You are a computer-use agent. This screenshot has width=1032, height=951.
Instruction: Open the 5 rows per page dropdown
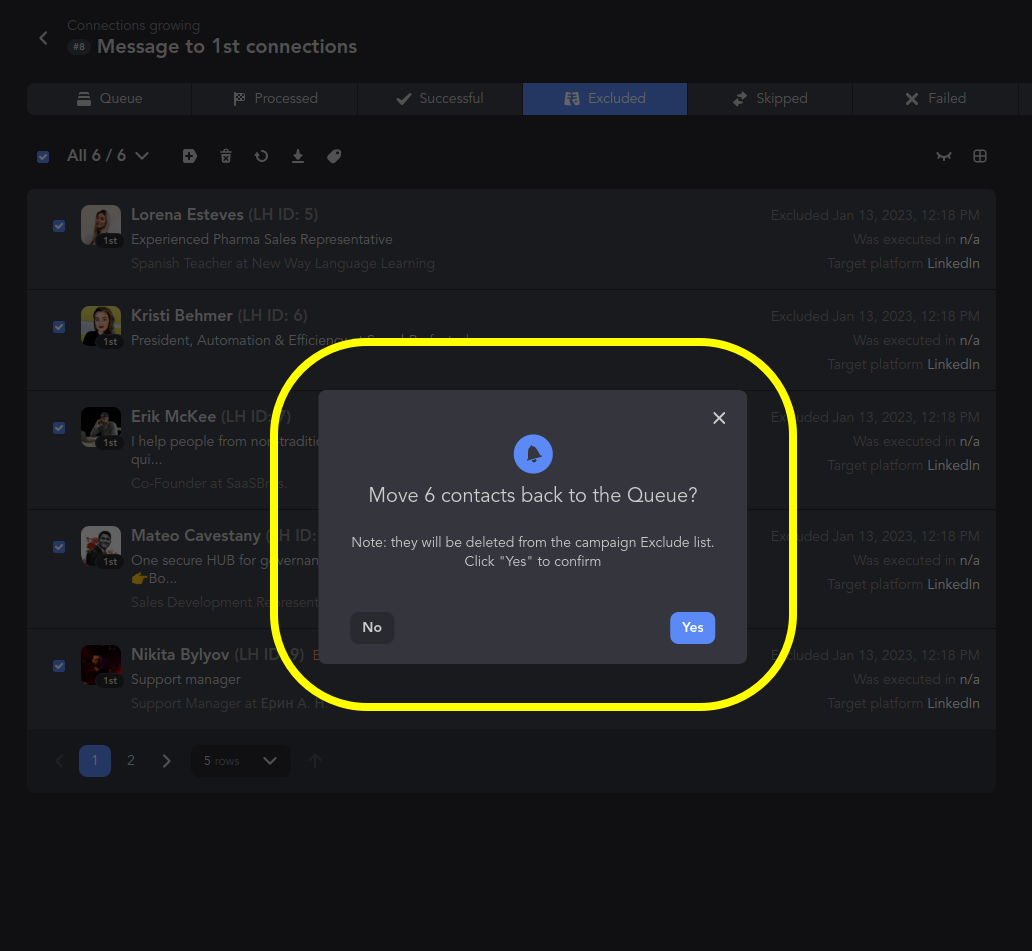240,761
